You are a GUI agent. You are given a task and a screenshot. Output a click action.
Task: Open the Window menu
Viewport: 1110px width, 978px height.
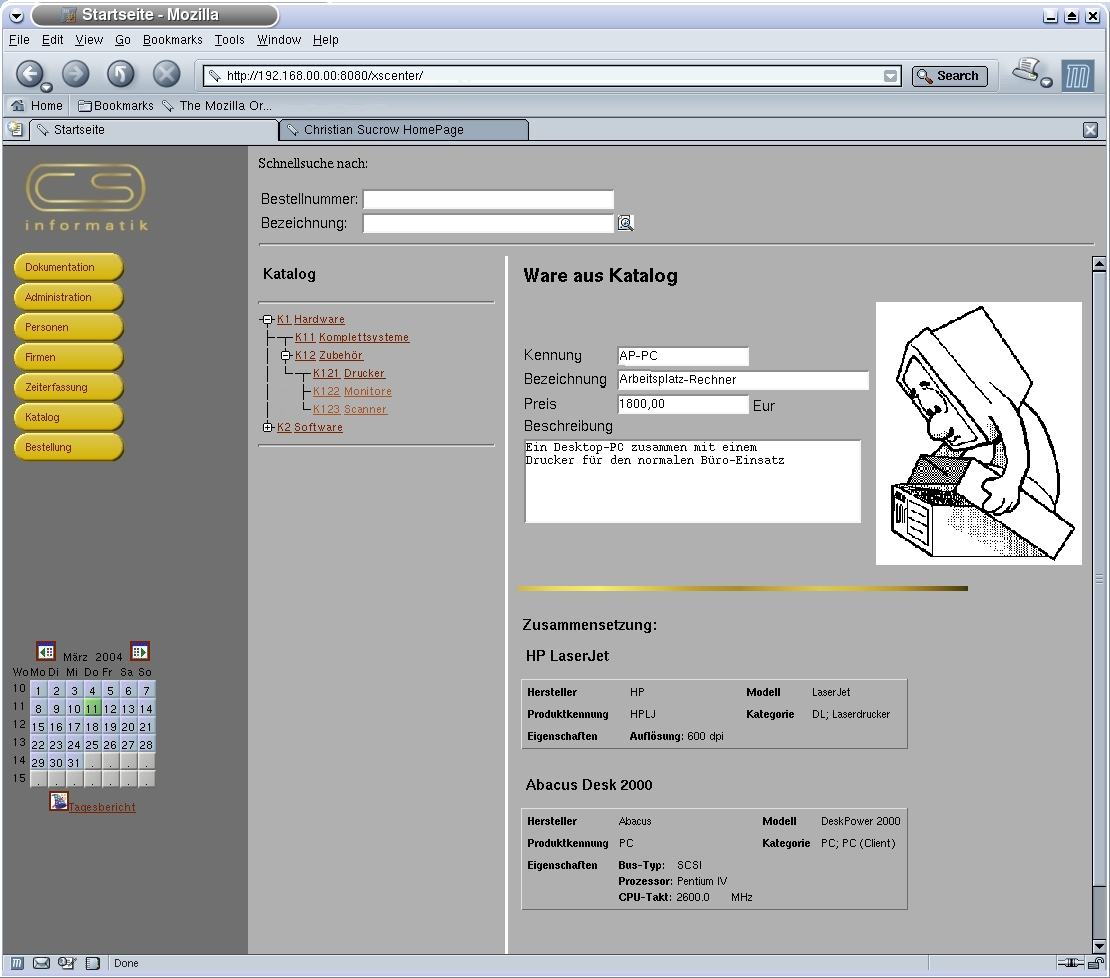point(279,40)
